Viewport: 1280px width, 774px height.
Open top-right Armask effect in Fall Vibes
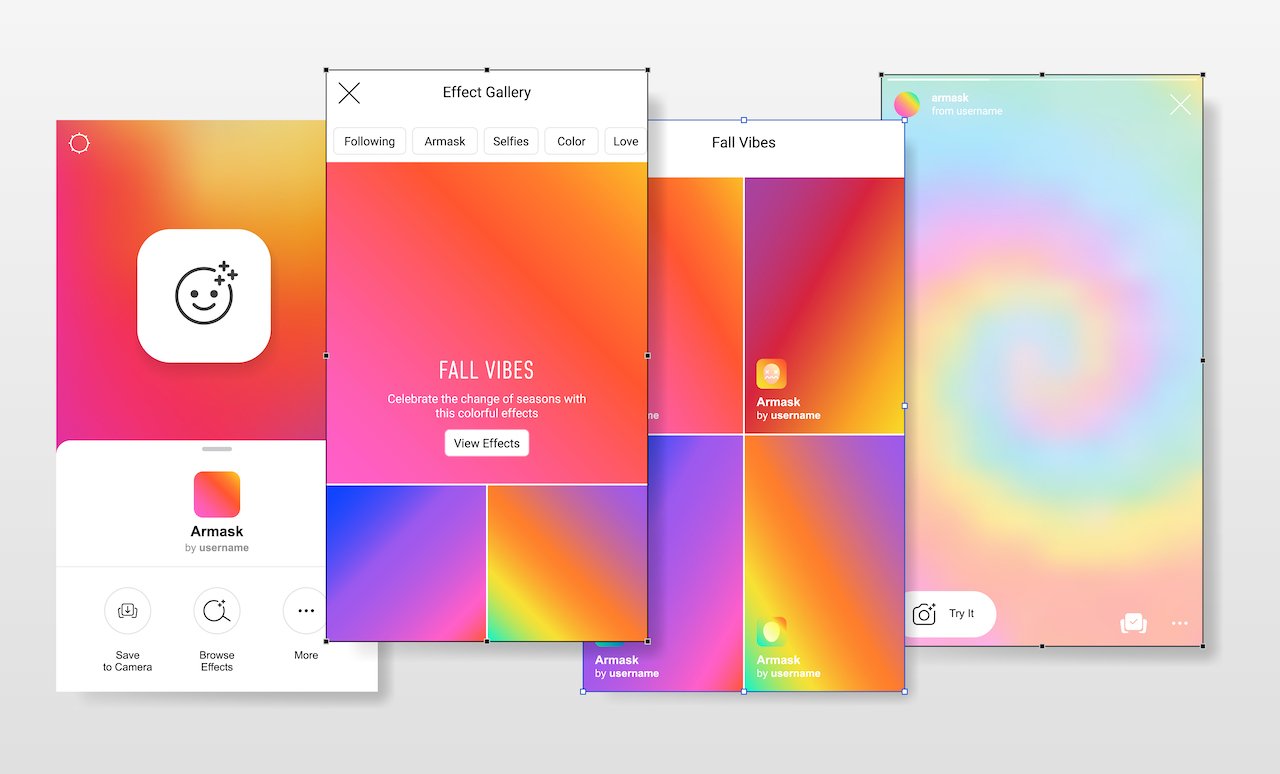[824, 305]
